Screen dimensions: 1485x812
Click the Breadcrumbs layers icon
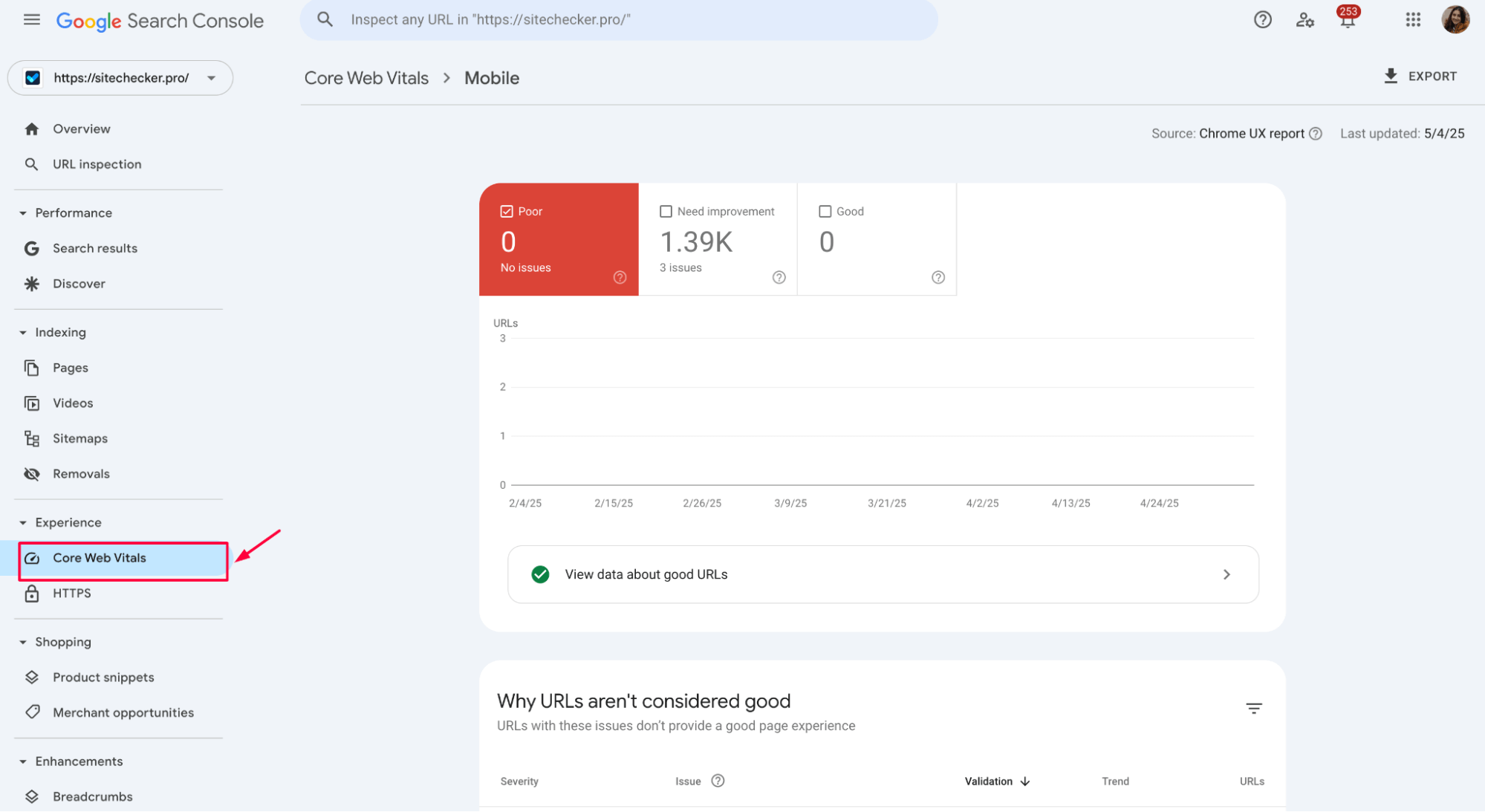[31, 797]
